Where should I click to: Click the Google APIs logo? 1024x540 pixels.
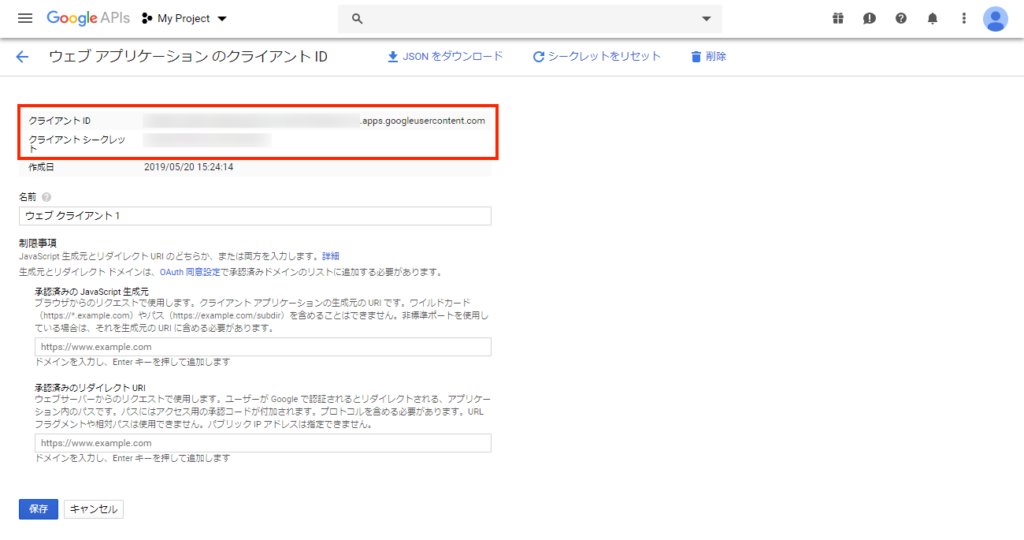point(86,18)
